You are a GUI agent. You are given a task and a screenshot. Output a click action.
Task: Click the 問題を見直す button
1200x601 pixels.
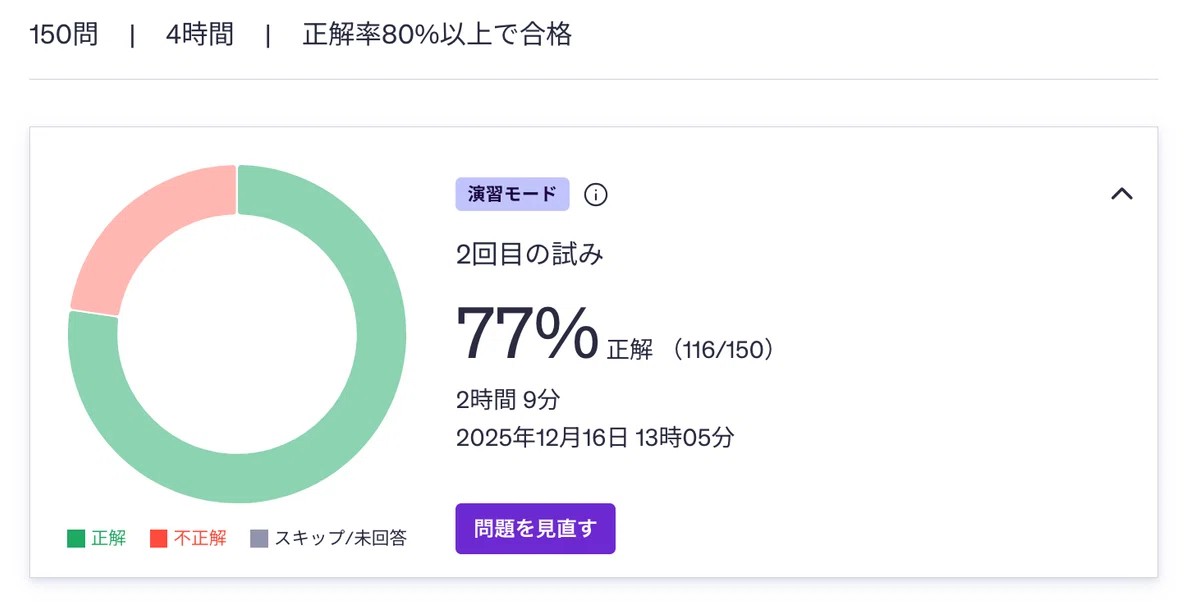[x=535, y=529]
